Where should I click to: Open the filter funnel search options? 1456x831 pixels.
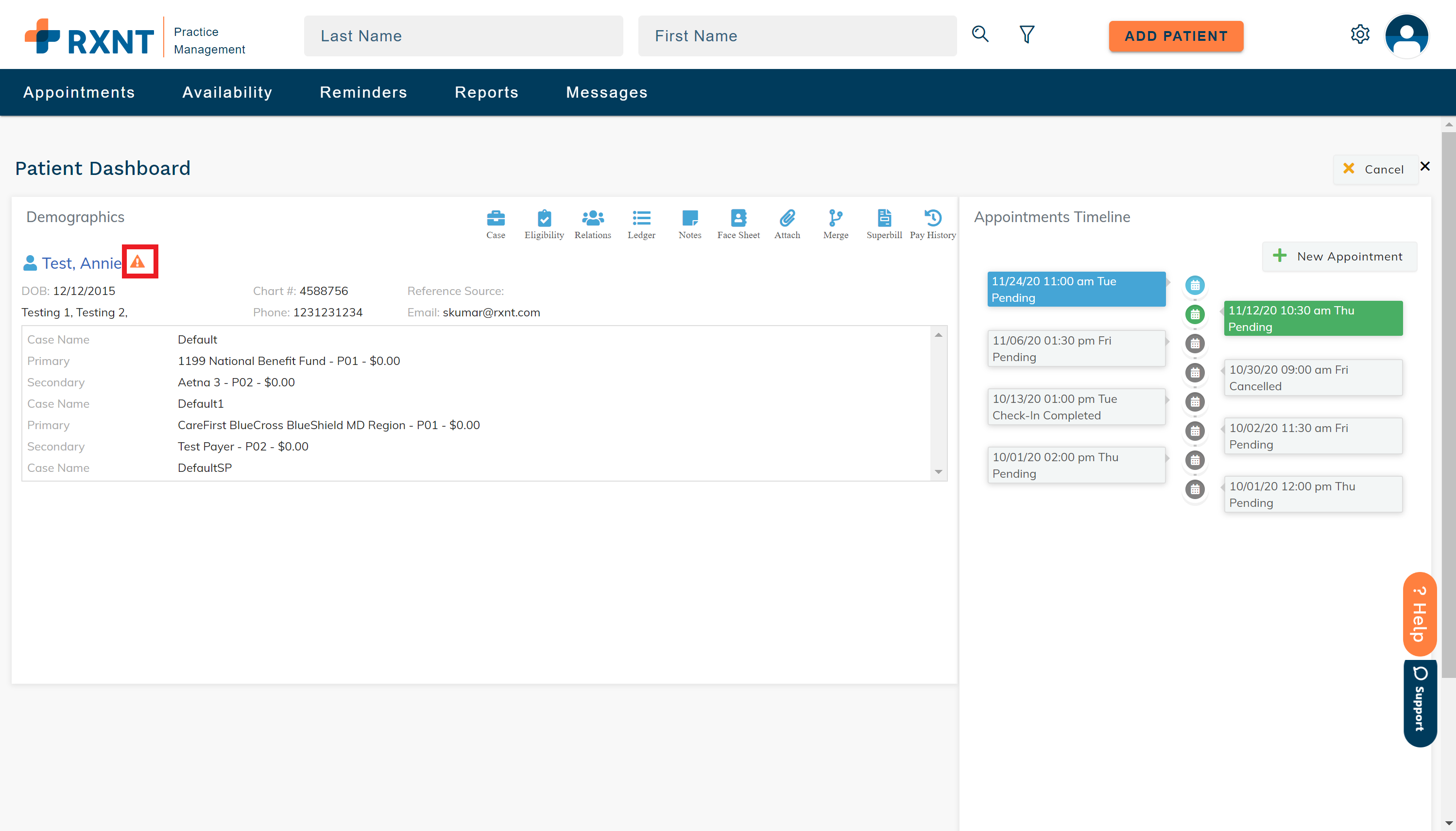coord(1027,35)
